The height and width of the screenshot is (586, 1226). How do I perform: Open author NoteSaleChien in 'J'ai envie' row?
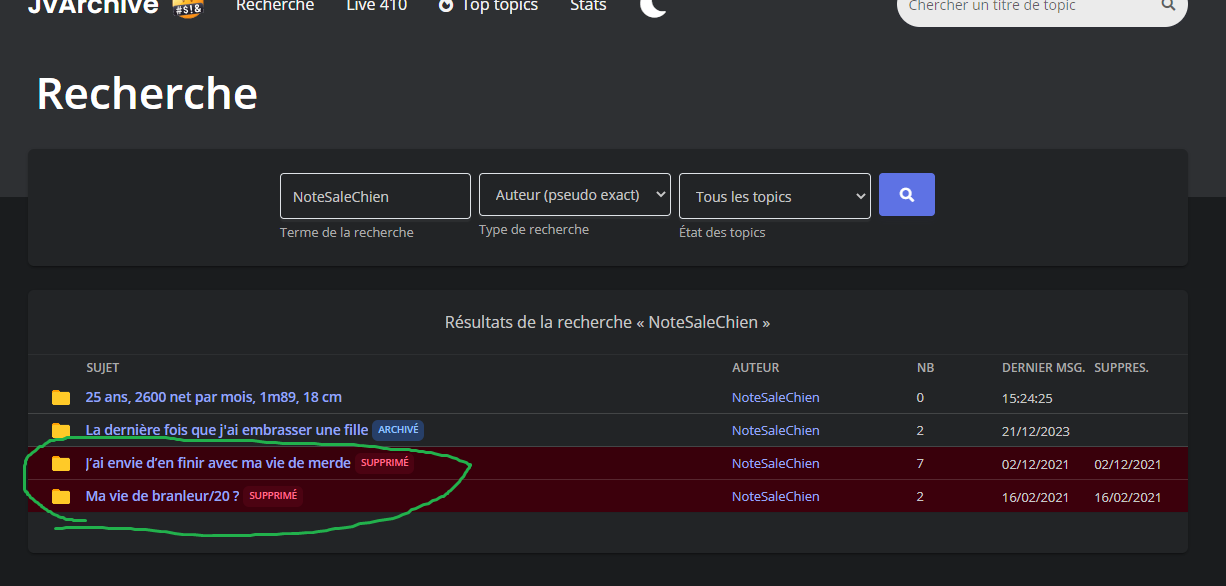coord(775,463)
